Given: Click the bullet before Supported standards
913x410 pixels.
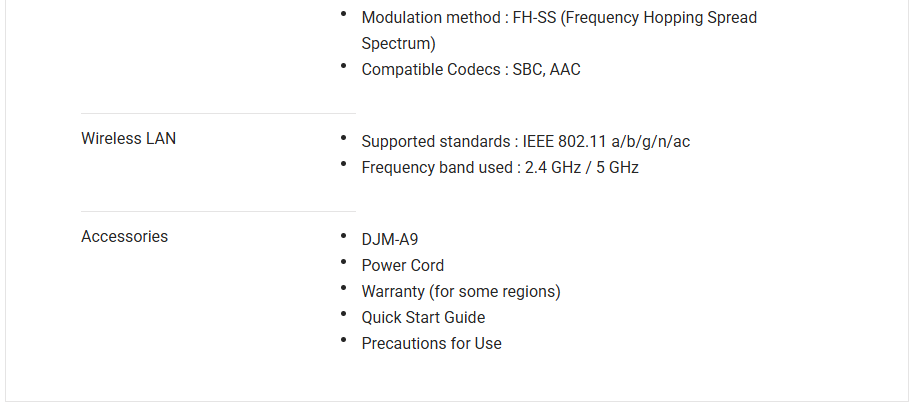Looking at the screenshot, I should click(343, 139).
